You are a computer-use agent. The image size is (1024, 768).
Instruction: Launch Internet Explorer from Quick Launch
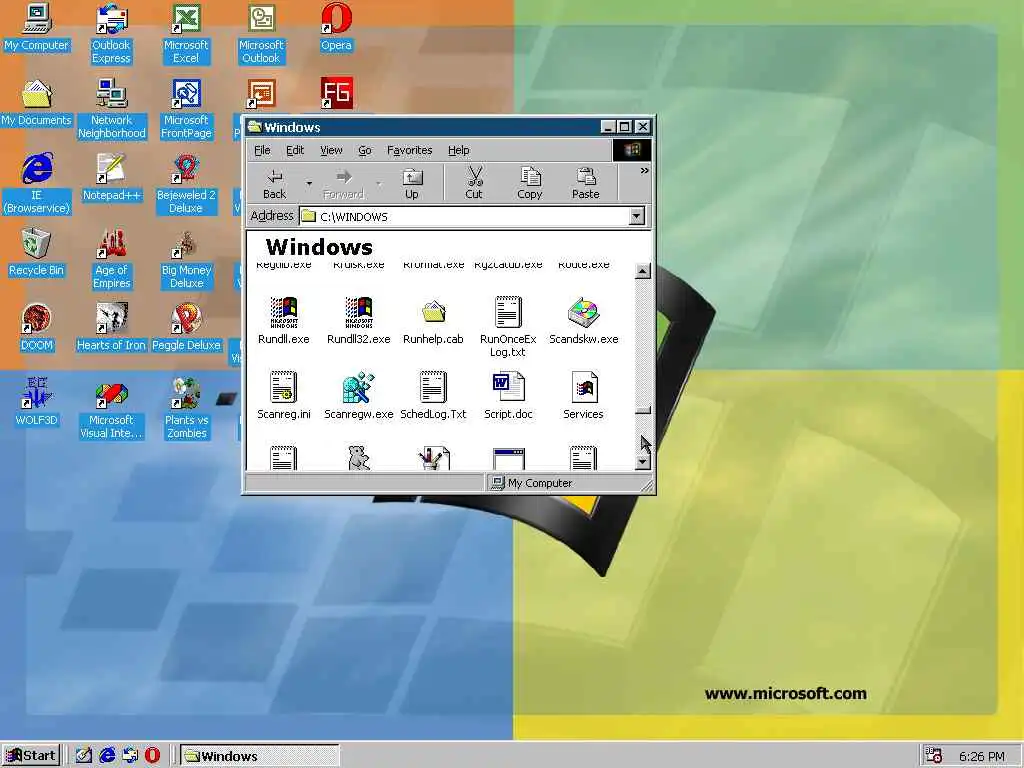(x=107, y=756)
